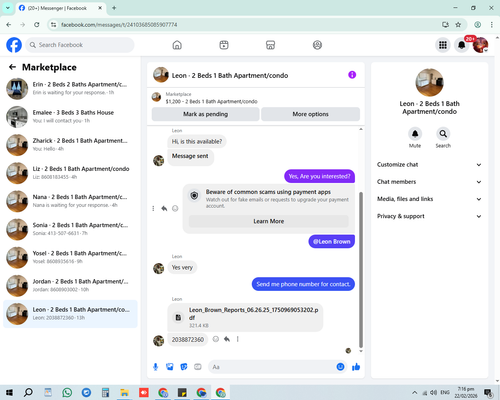Viewport: 500px width, 400px height.
Task: Select Leon 2 Beds 1 Bath conversation
Action: 70,314
